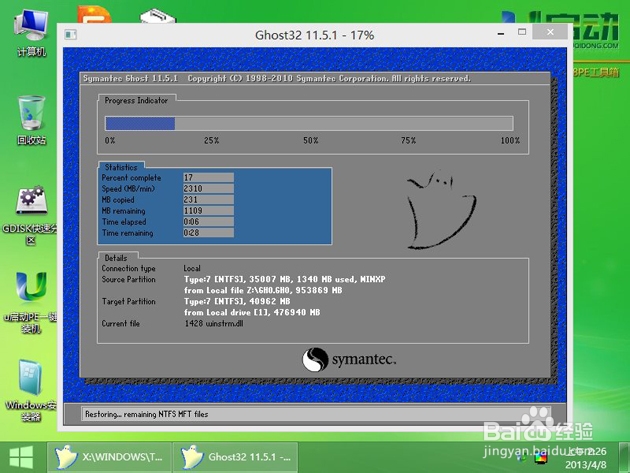
Task: Click the MB copied value 231
Action: pyautogui.click(x=208, y=200)
